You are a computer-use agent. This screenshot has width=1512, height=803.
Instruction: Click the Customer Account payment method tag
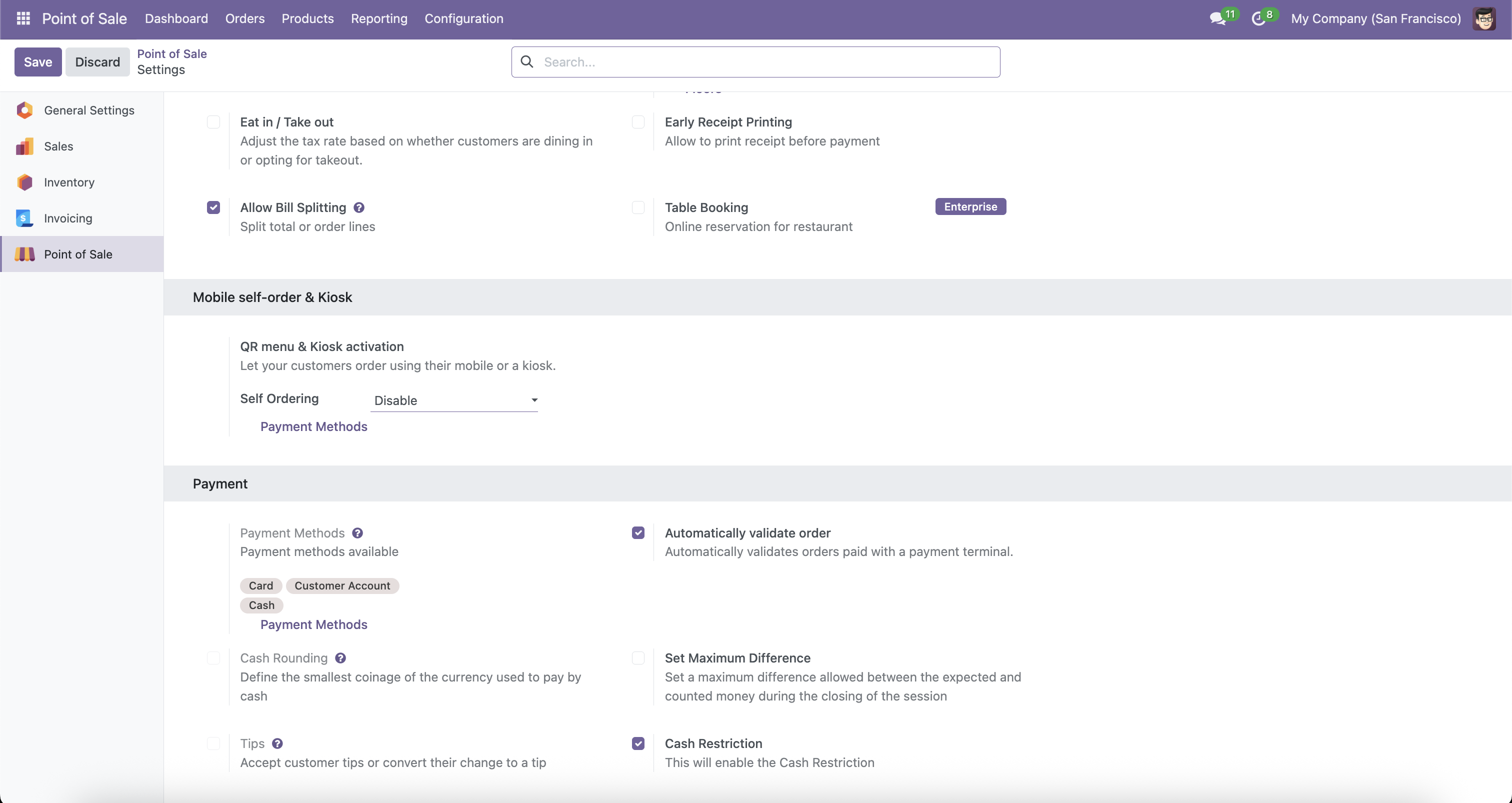pos(342,586)
